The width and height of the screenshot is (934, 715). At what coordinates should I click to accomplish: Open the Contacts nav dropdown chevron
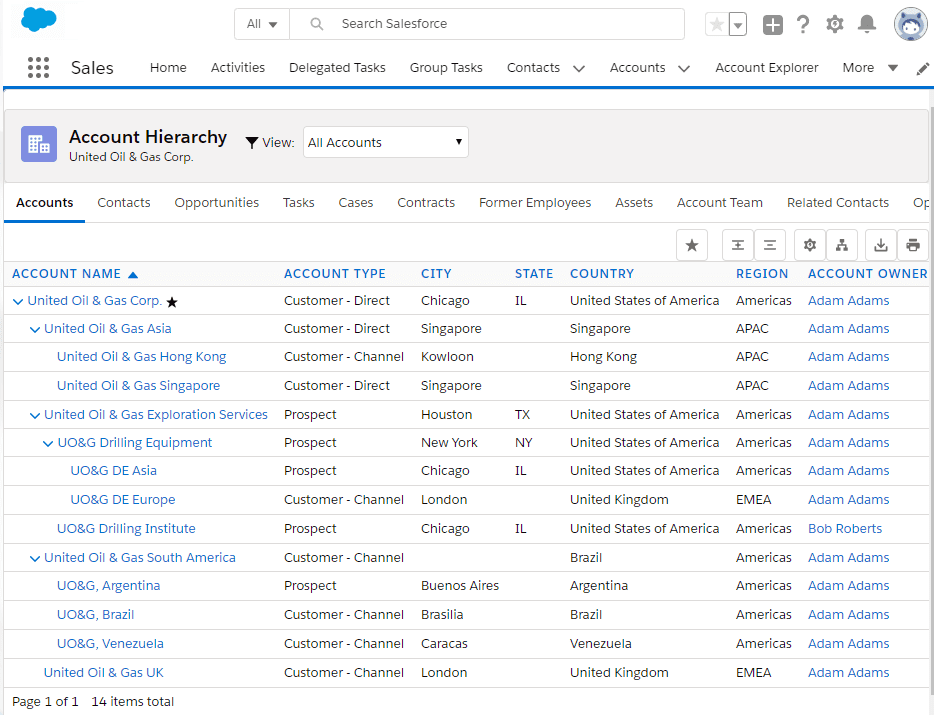[x=579, y=69]
